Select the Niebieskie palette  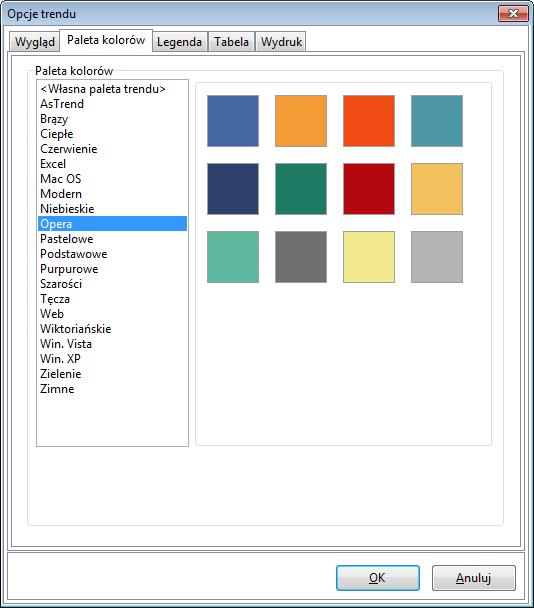click(112, 209)
